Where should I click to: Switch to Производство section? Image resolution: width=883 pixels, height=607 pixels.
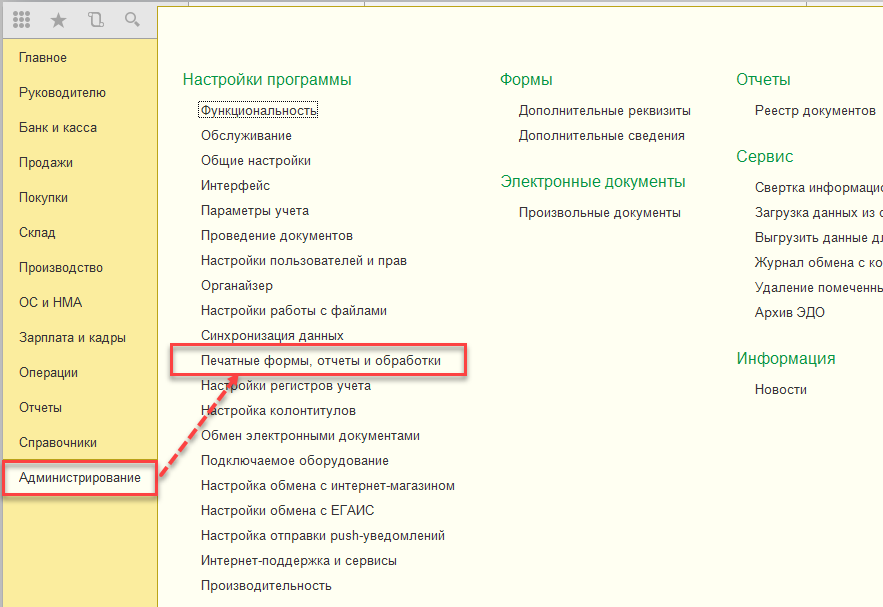pyautogui.click(x=61, y=267)
